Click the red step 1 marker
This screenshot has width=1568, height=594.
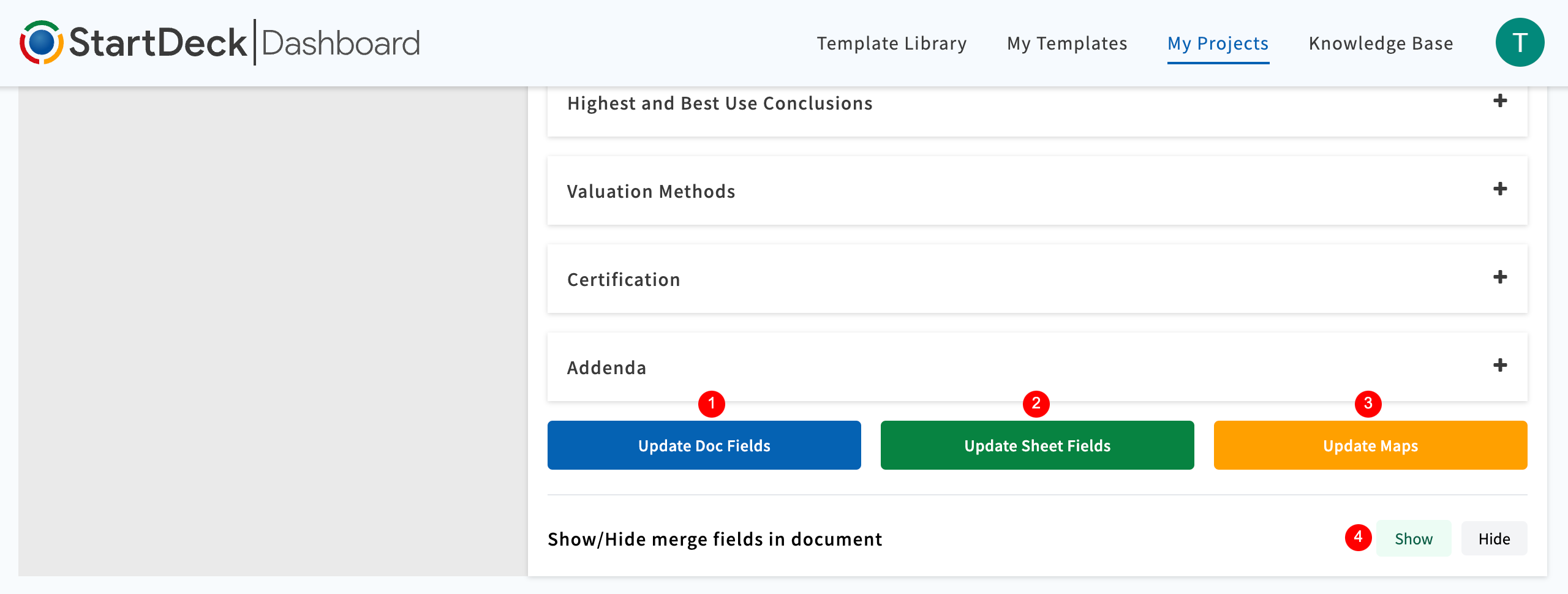(712, 404)
